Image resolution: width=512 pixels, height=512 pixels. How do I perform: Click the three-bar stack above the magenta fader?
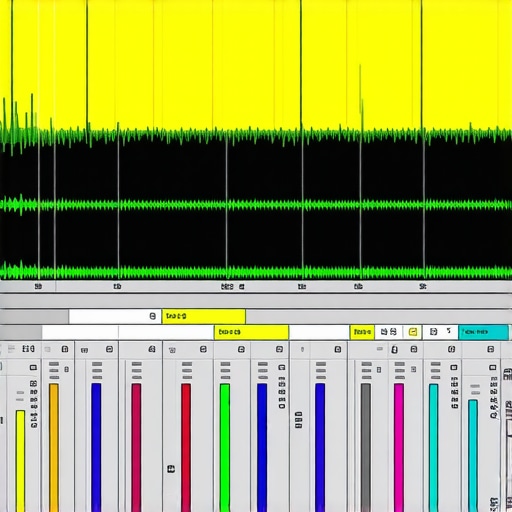pyautogui.click(x=400, y=370)
